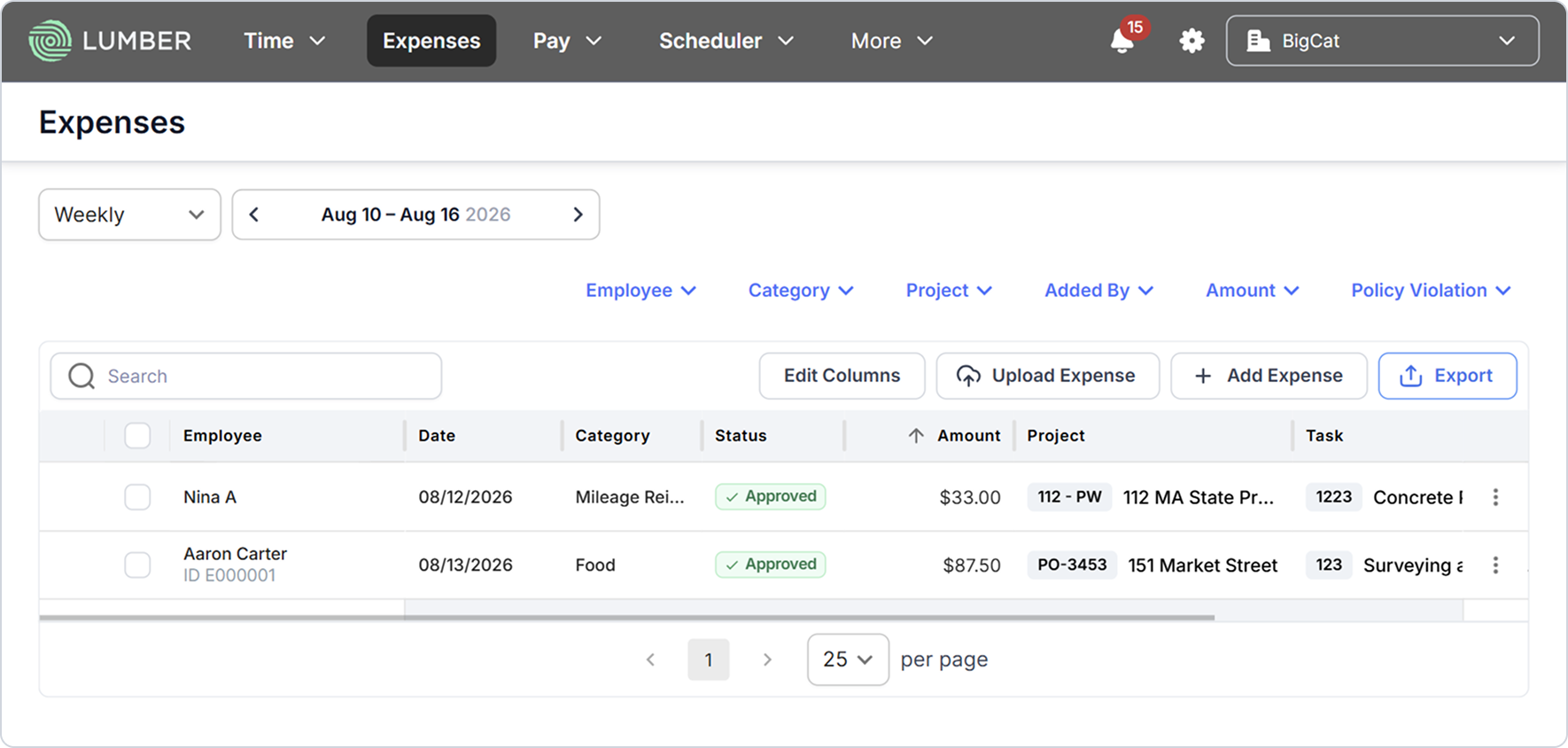Expand the Added By filter

point(1098,291)
